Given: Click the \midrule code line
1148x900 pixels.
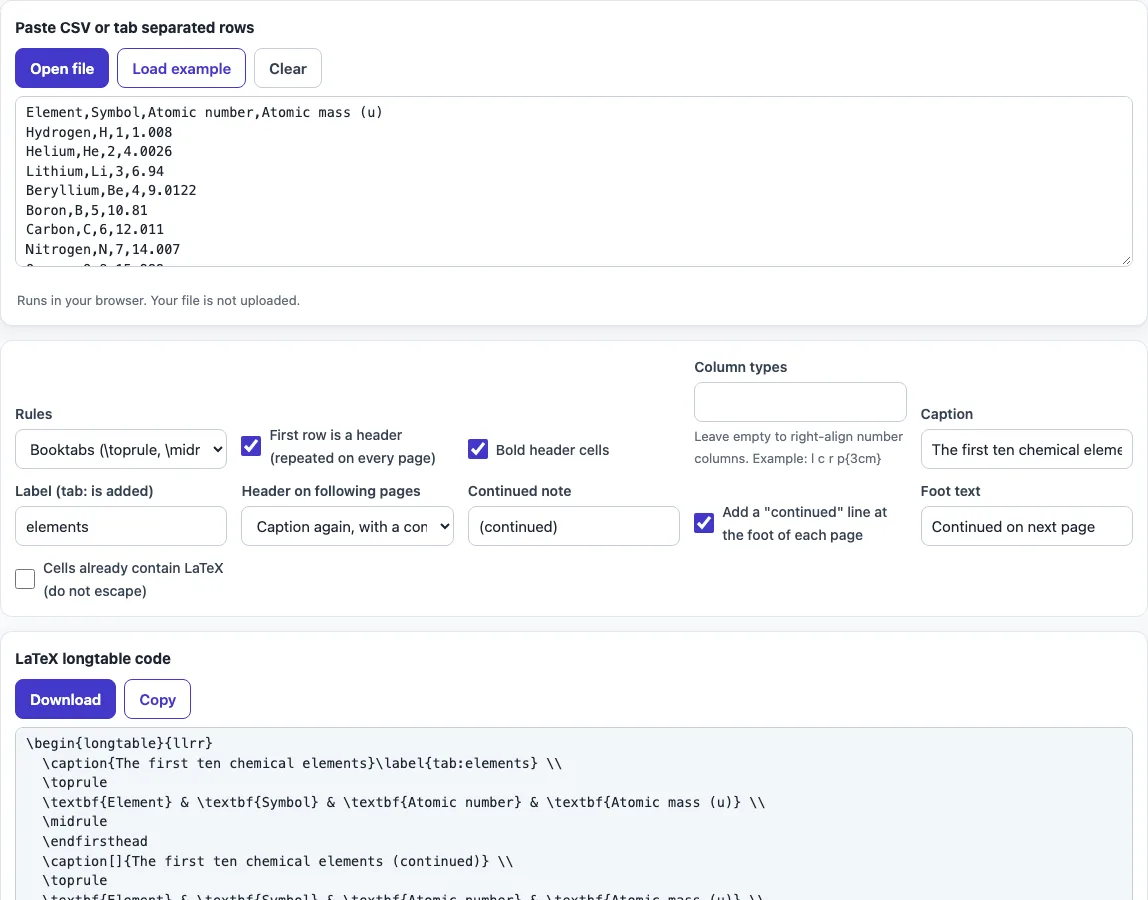Looking at the screenshot, I should [x=75, y=822].
